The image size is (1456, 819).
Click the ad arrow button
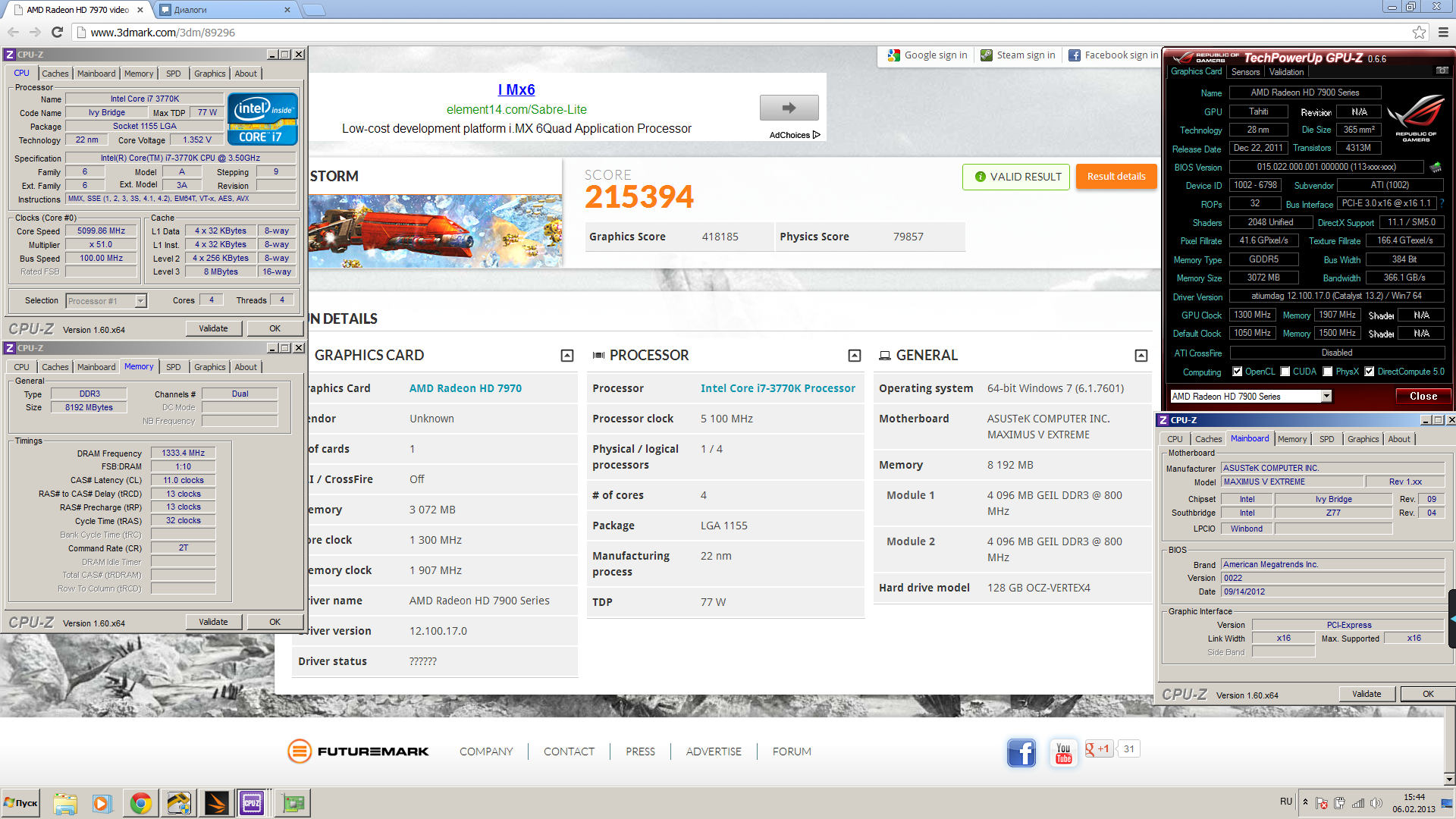pos(789,108)
